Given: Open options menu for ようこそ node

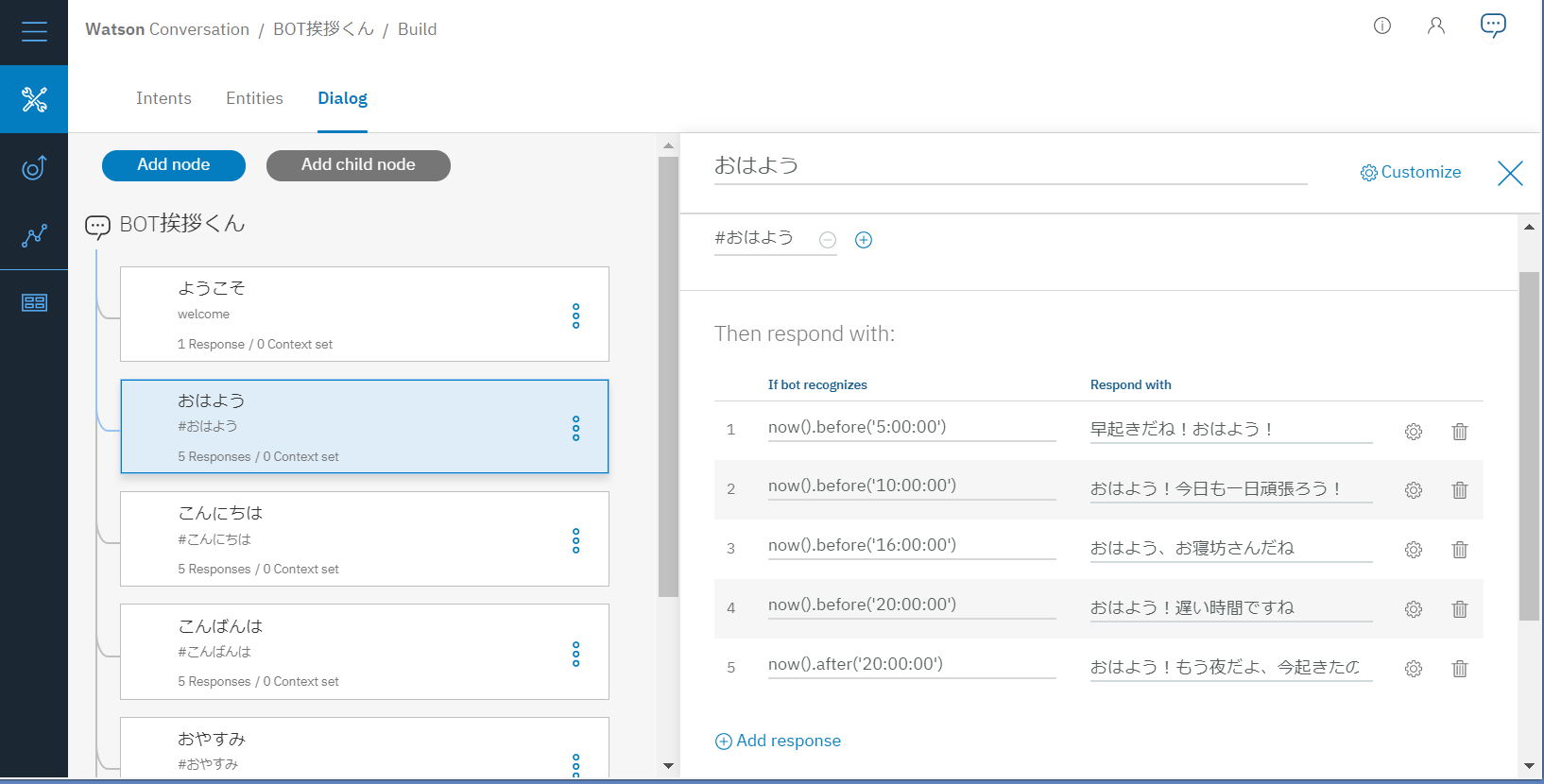Looking at the screenshot, I should pos(575,315).
